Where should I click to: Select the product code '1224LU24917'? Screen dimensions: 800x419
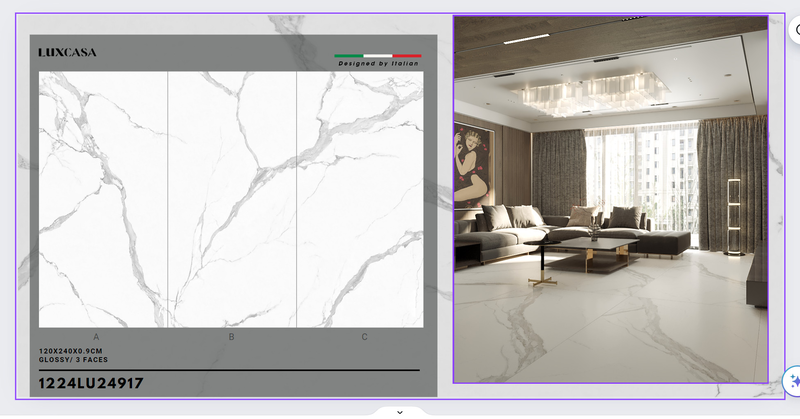pos(91,383)
